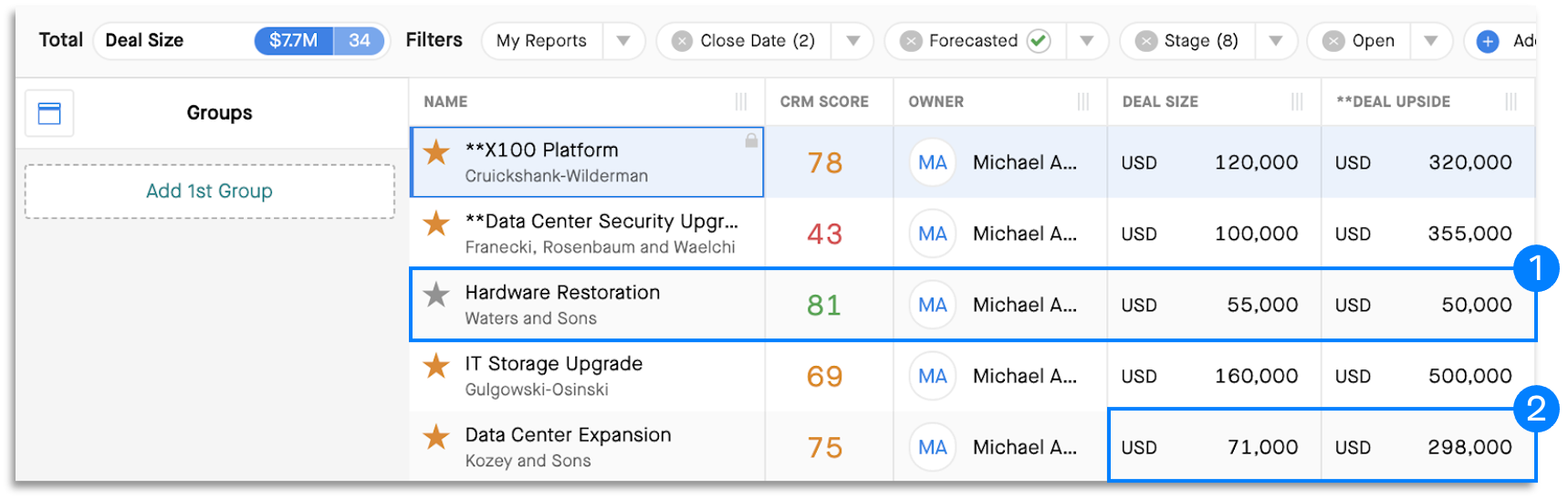The height and width of the screenshot is (499, 1568).
Task: Click the 34 deals count badge
Action: 360,41
